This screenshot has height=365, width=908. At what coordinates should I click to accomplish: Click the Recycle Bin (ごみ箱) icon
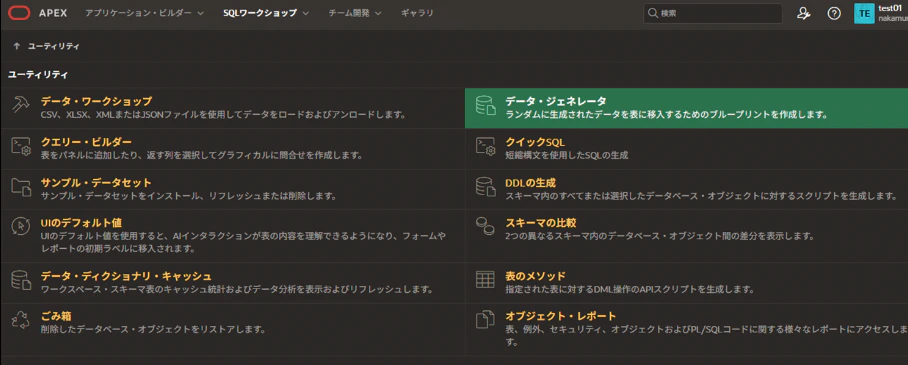pos(21,320)
